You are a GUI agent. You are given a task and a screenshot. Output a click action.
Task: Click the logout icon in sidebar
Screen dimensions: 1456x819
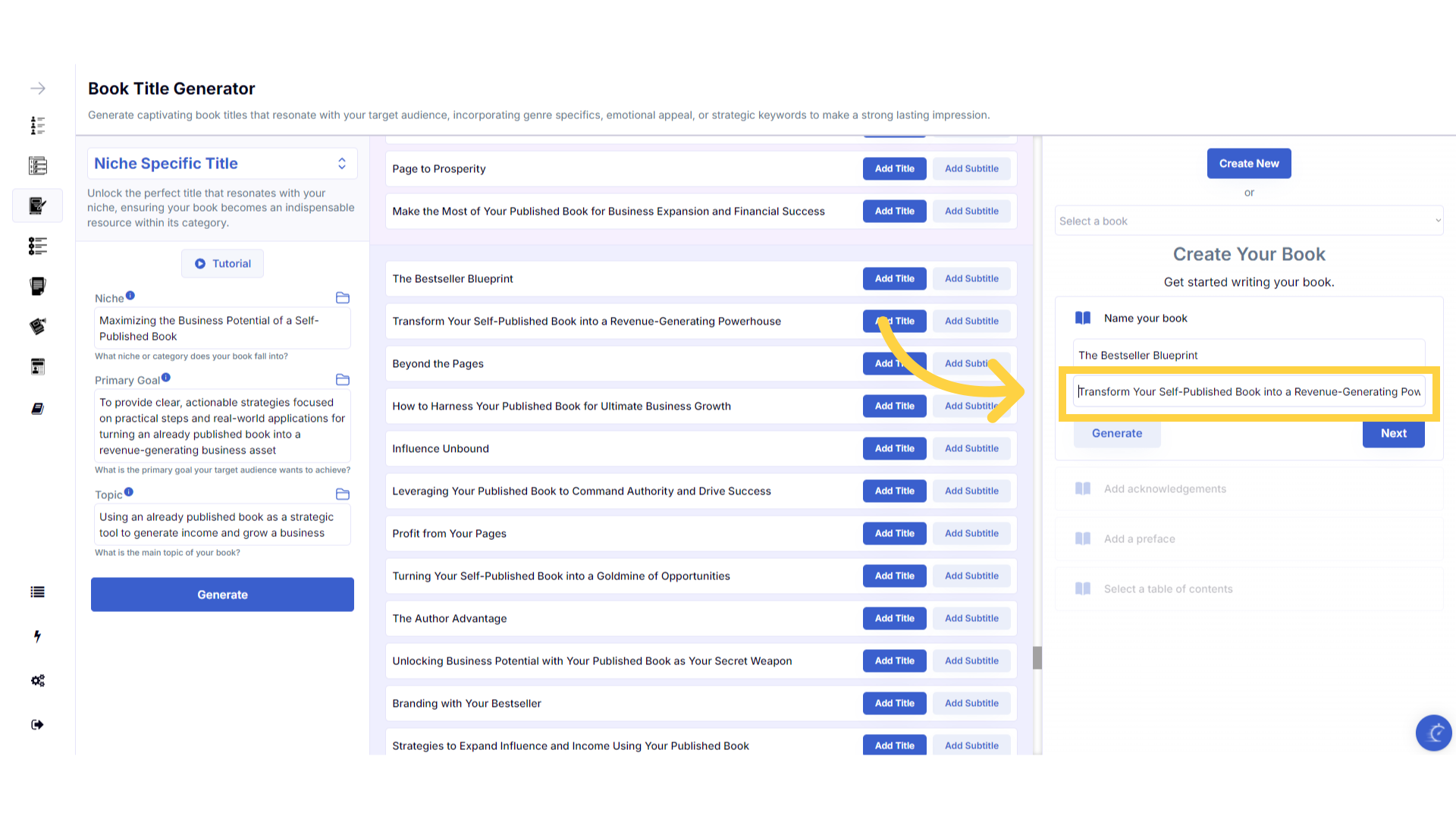(x=37, y=725)
